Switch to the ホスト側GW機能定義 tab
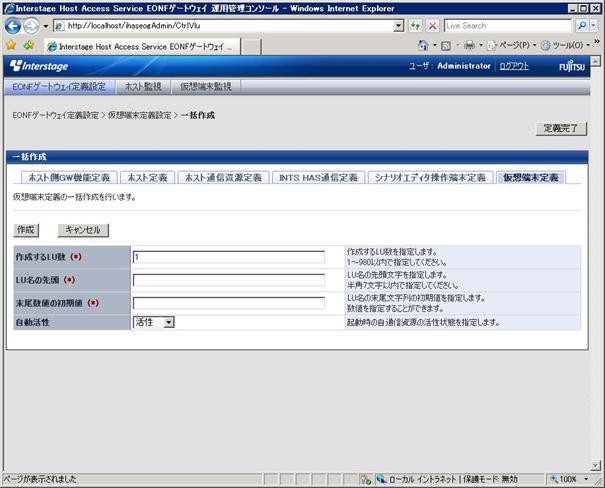 [x=69, y=177]
